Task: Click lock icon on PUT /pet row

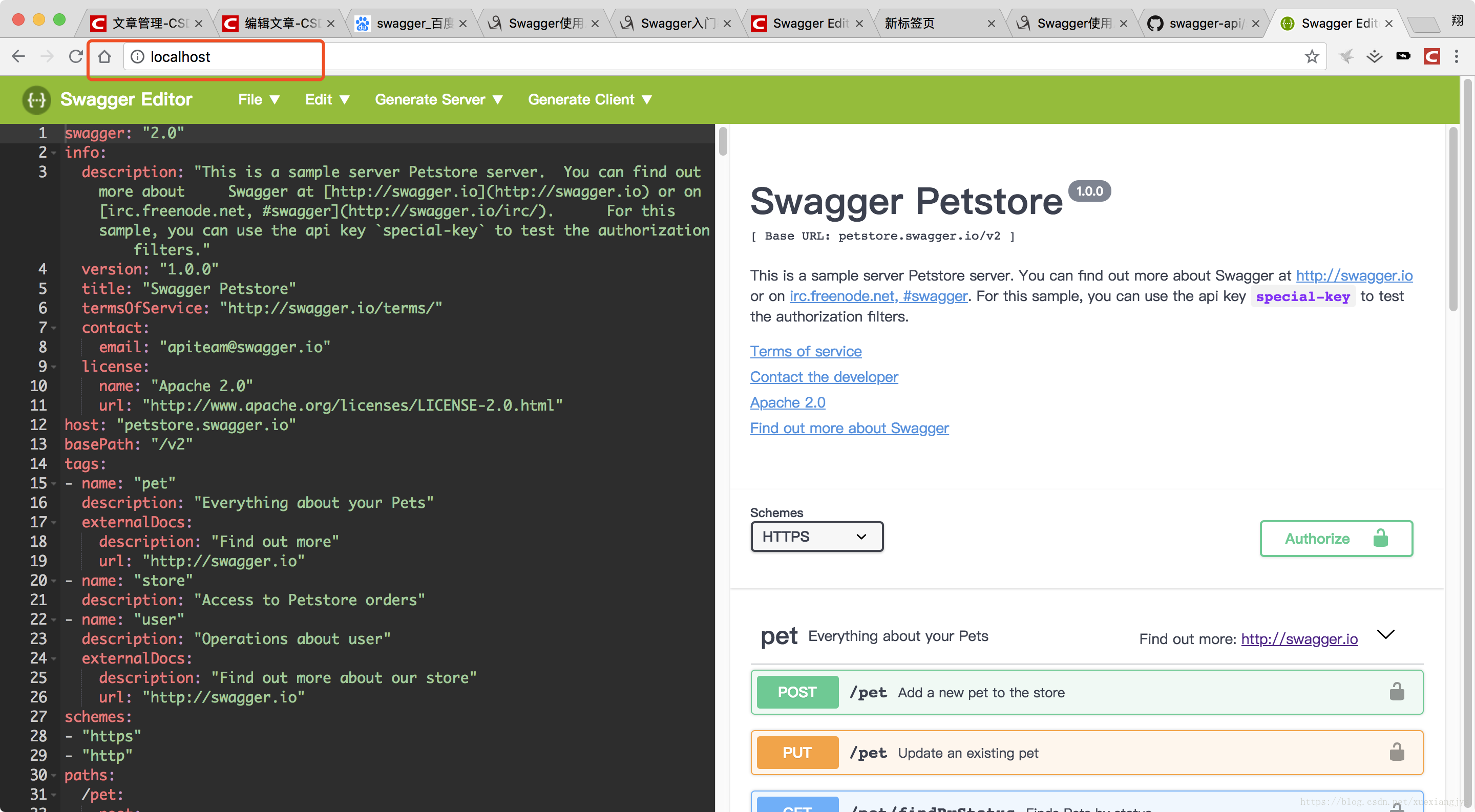Action: coord(1397,752)
